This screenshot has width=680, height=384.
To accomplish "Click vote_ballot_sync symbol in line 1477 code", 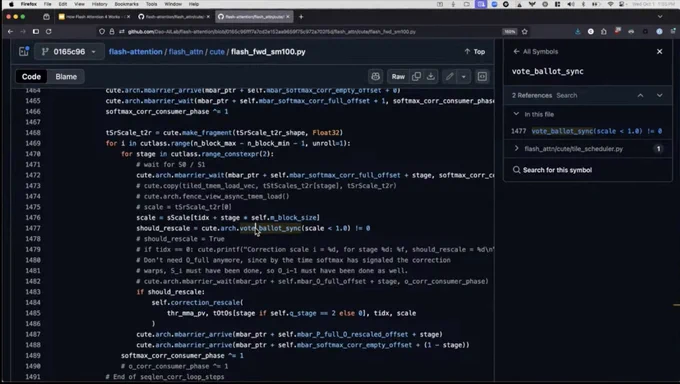I will point(271,228).
